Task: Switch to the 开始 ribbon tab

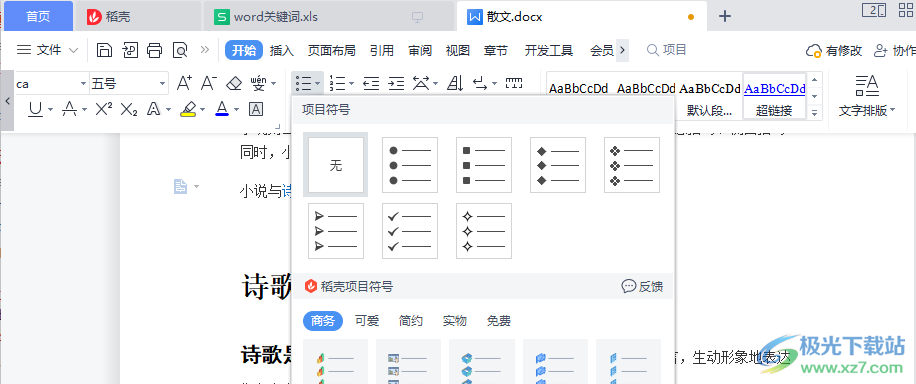Action: pos(244,50)
